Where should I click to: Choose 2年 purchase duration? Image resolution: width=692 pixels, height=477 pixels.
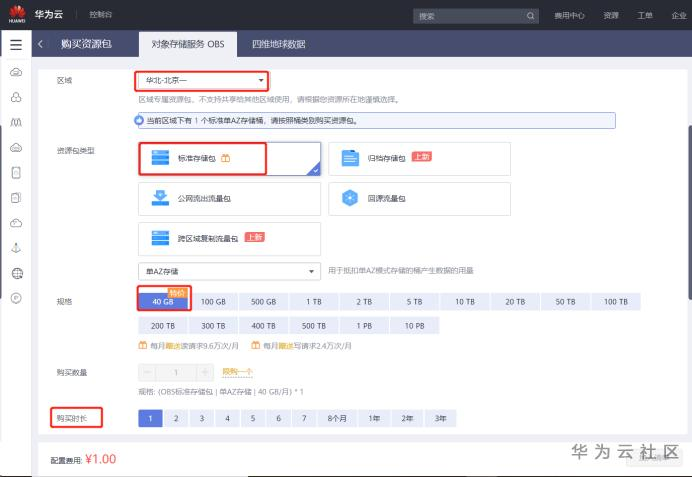[407, 418]
